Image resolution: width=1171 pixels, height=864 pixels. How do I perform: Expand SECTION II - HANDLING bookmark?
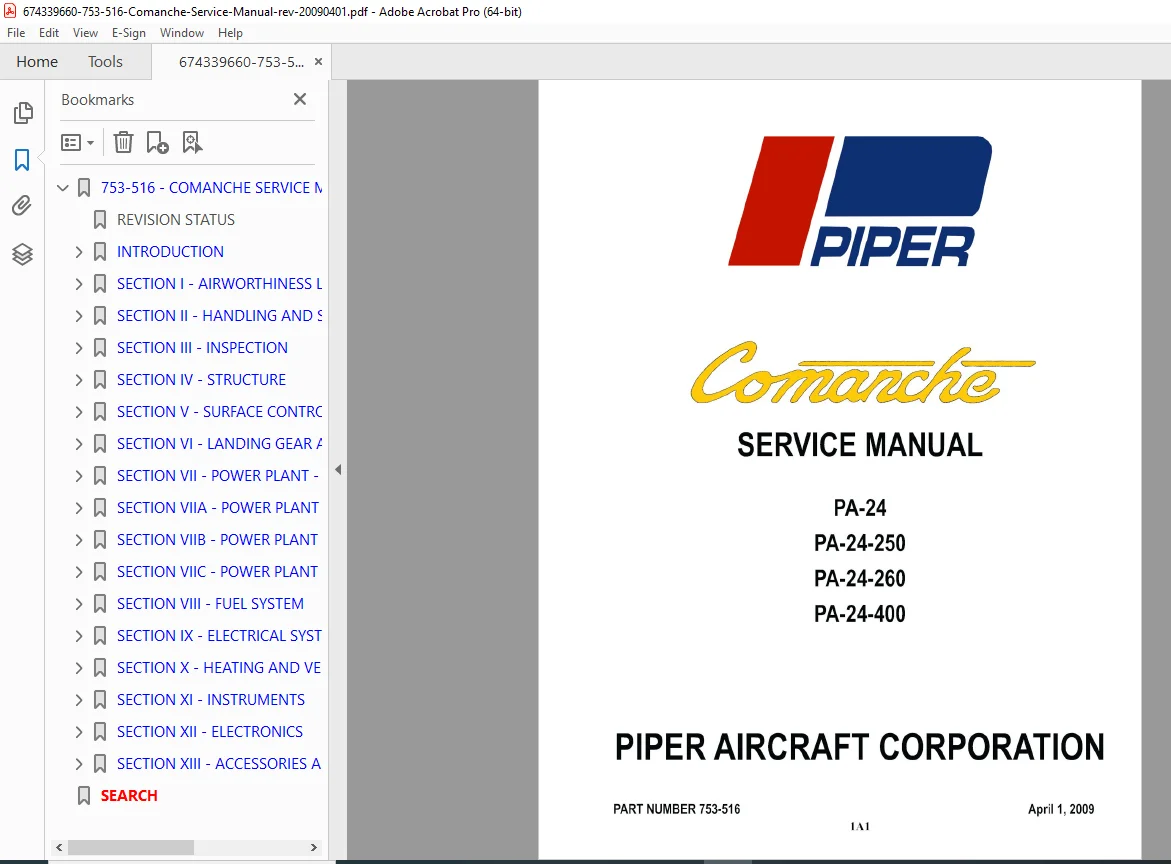coord(79,316)
